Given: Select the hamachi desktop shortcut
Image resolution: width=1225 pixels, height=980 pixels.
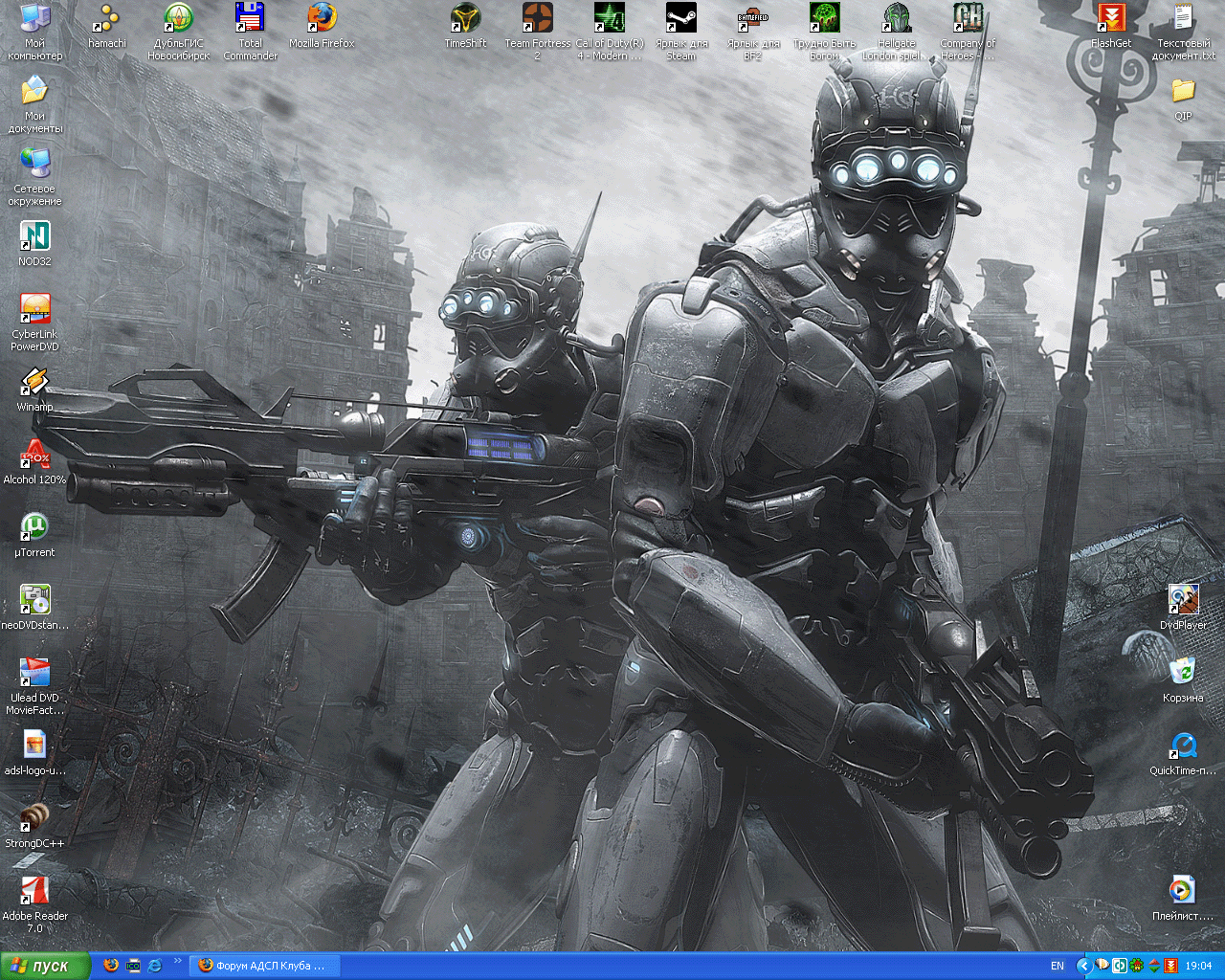Looking at the screenshot, I should tap(107, 19).
